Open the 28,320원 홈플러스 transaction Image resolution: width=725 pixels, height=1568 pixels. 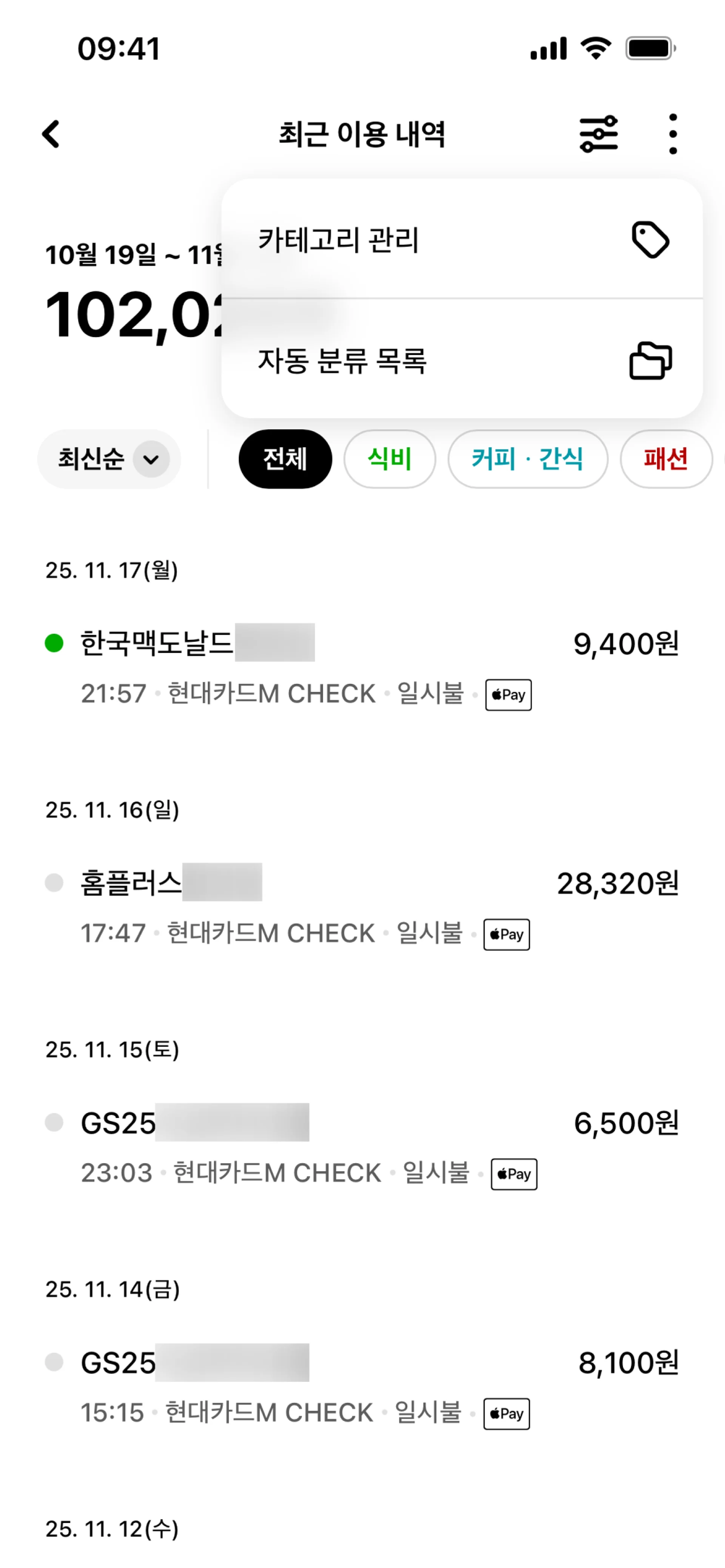point(362,907)
